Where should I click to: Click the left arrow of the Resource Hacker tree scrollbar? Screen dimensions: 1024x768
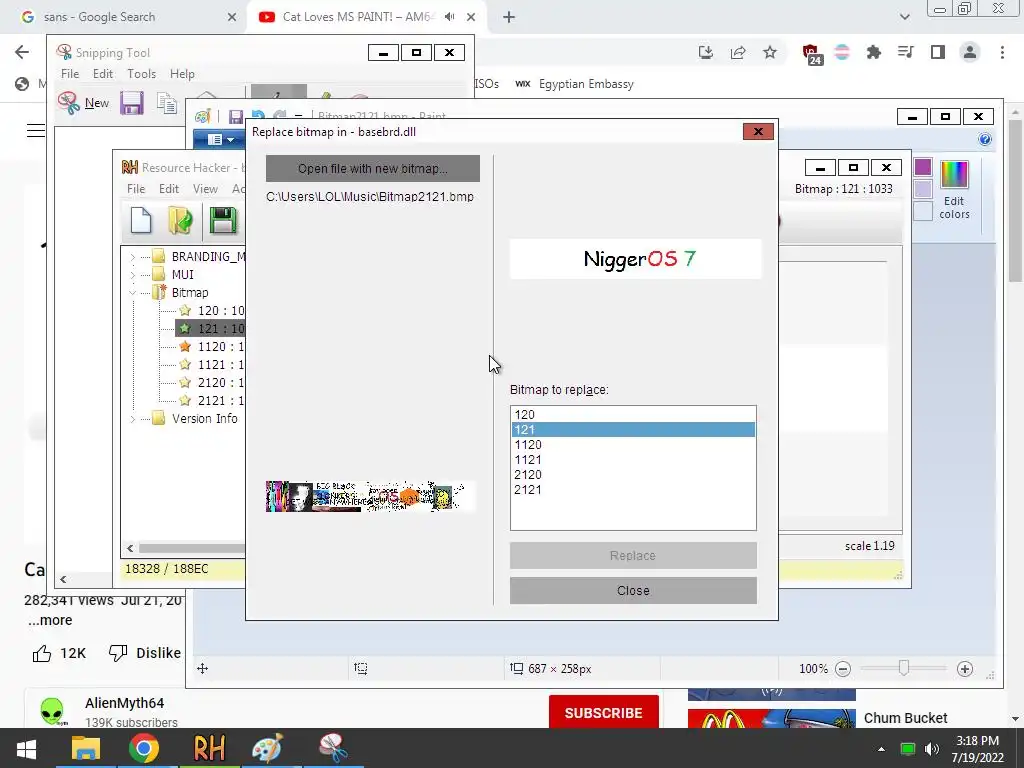(x=130, y=548)
